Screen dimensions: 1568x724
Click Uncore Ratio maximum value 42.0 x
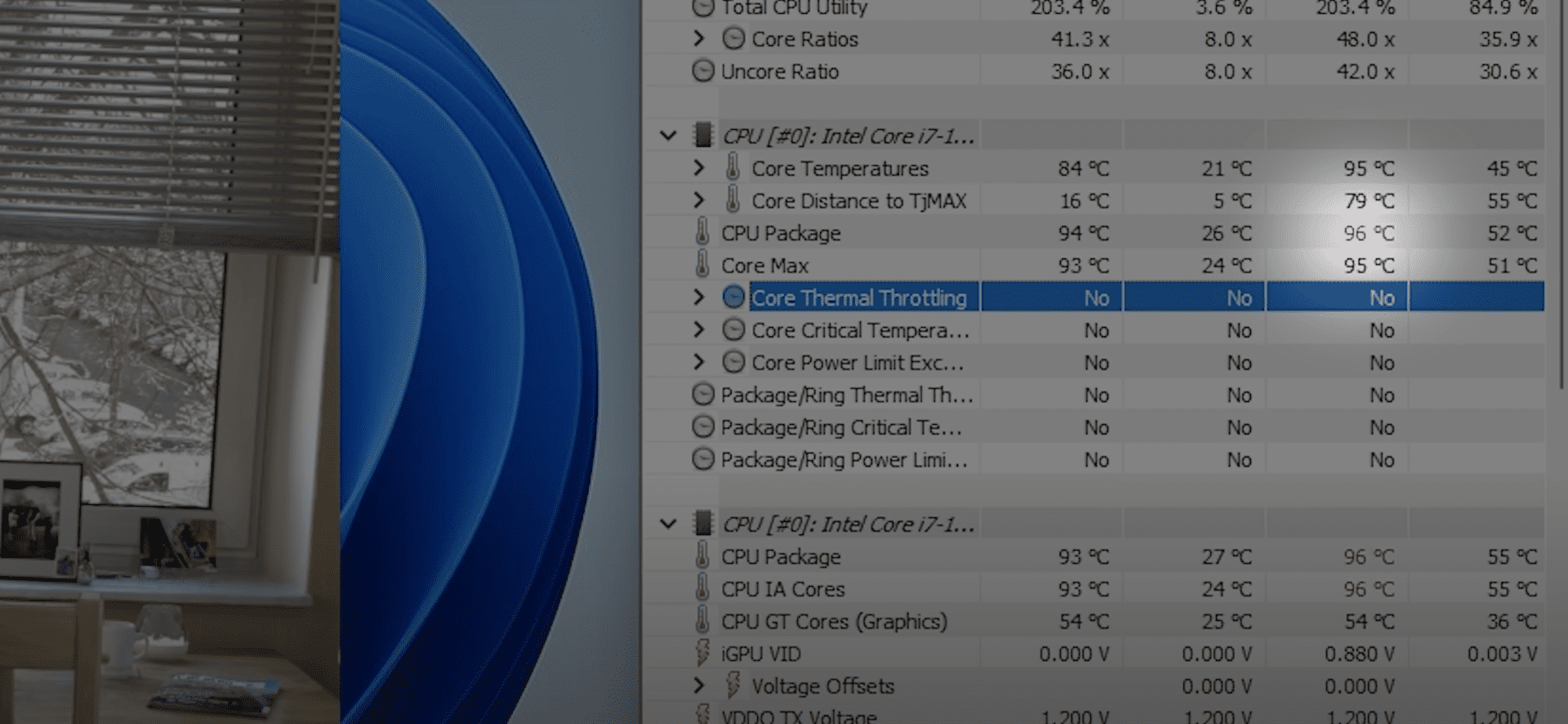(1365, 72)
